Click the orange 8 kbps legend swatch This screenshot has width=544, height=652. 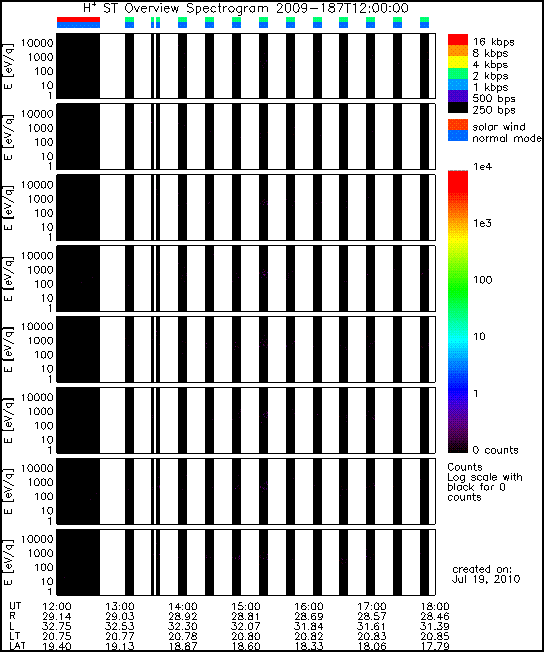[457, 51]
